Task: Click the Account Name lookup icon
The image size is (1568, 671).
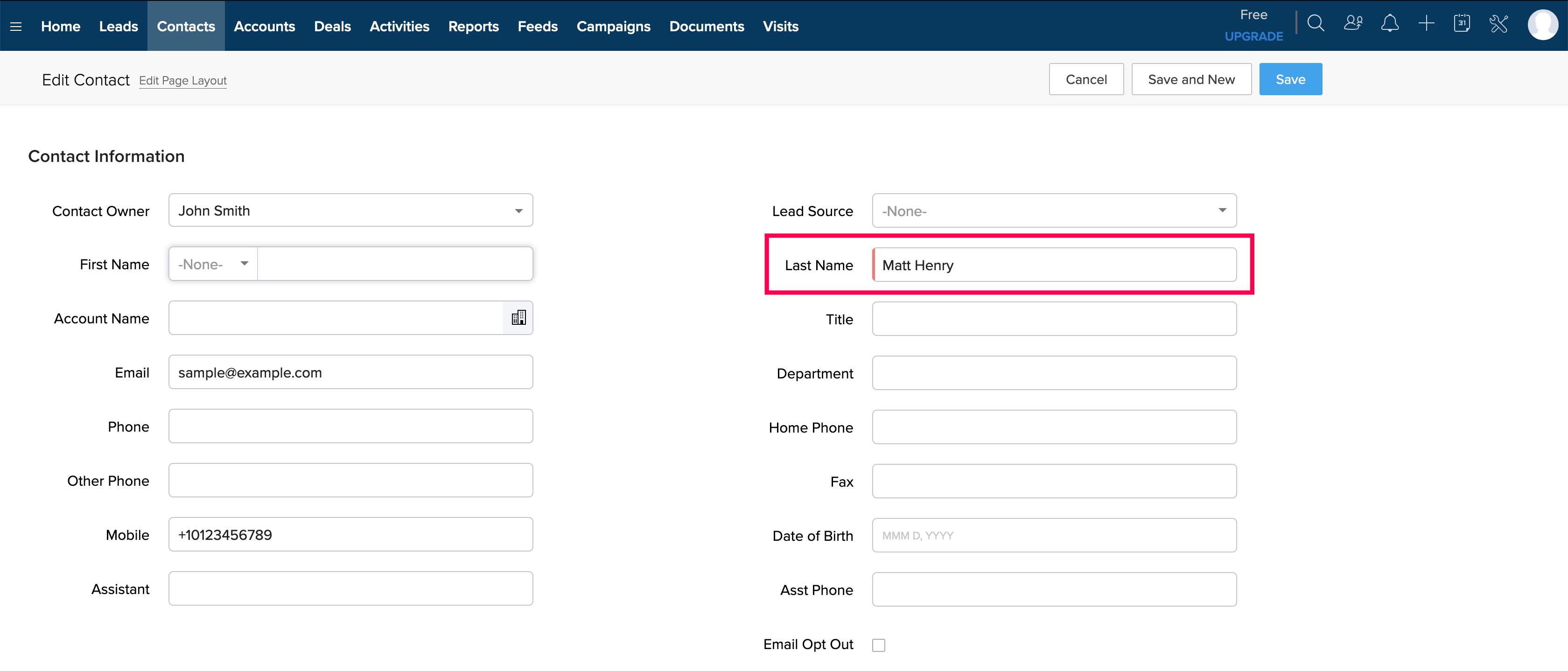Action: point(518,318)
